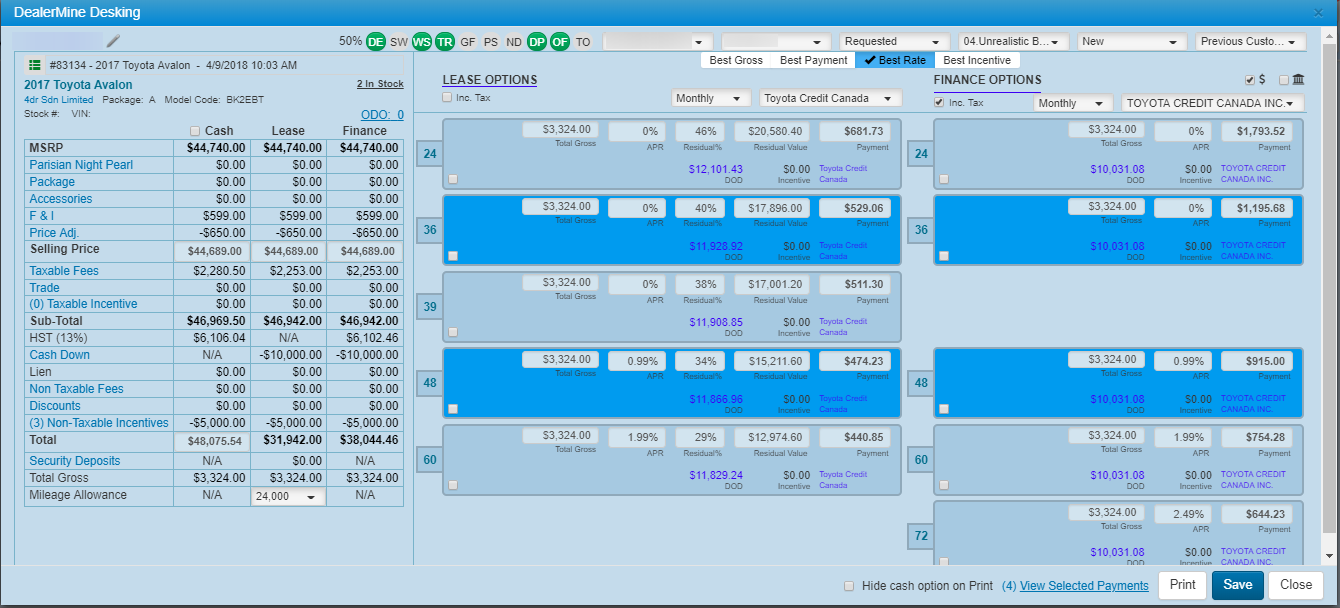Check the Cash column checkbox
Image resolution: width=1340 pixels, height=608 pixels.
coord(195,131)
